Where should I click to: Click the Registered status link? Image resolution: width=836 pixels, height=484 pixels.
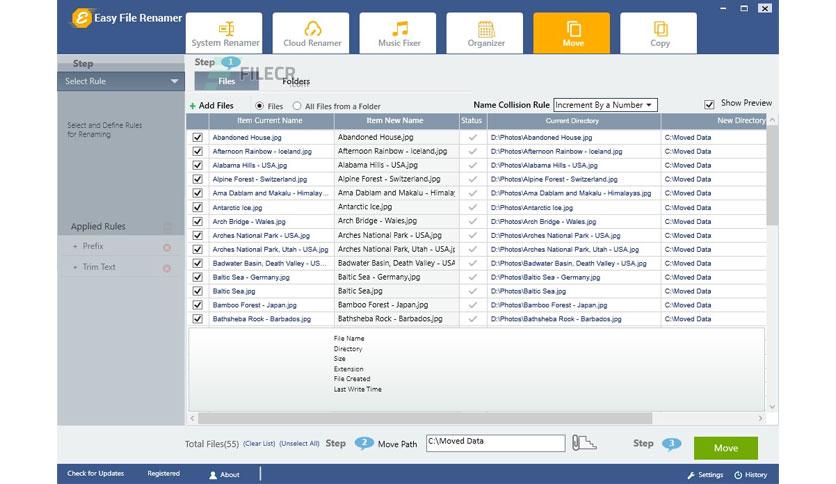[x=164, y=473]
